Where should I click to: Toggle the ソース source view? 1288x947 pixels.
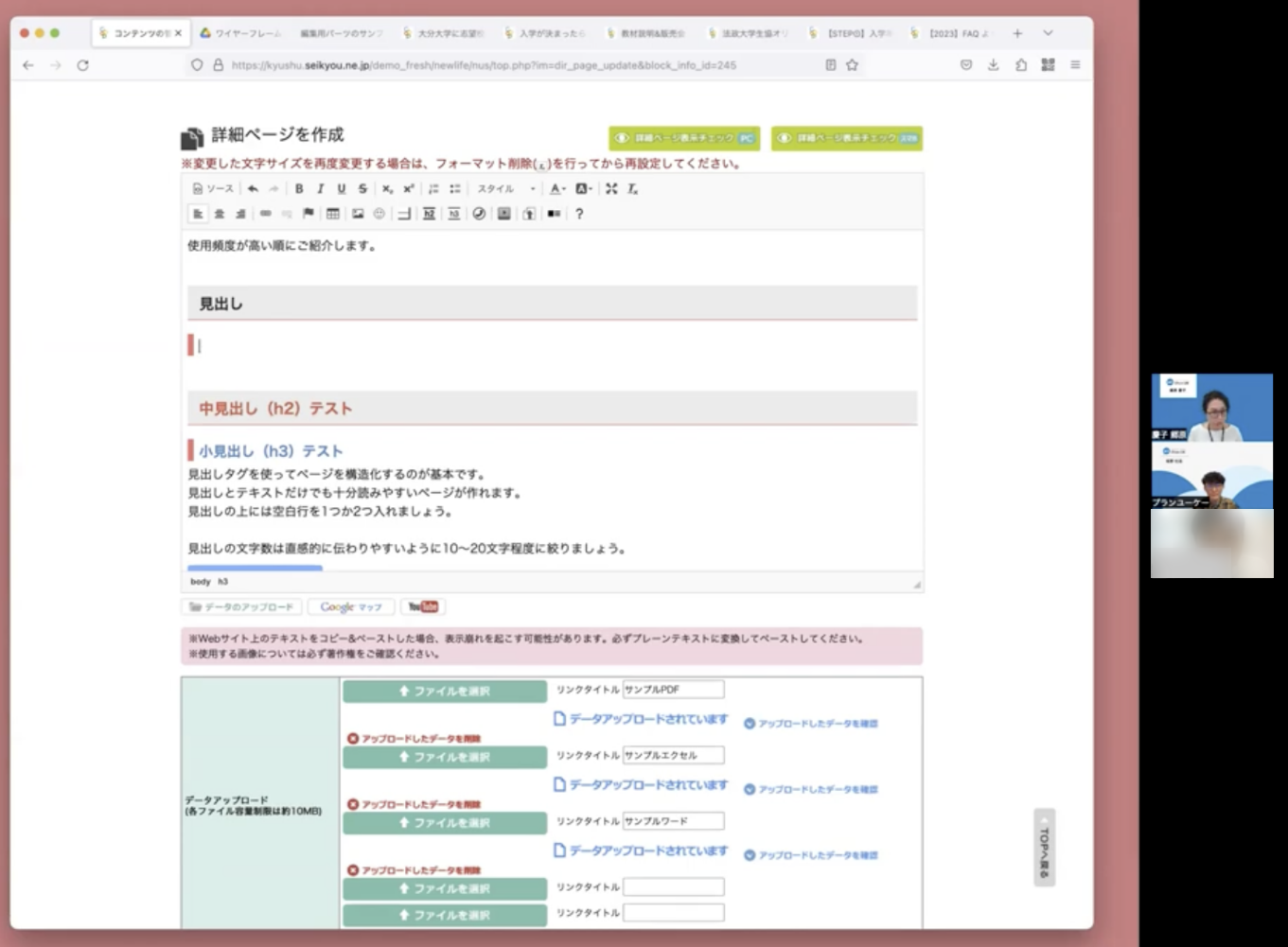click(x=213, y=189)
